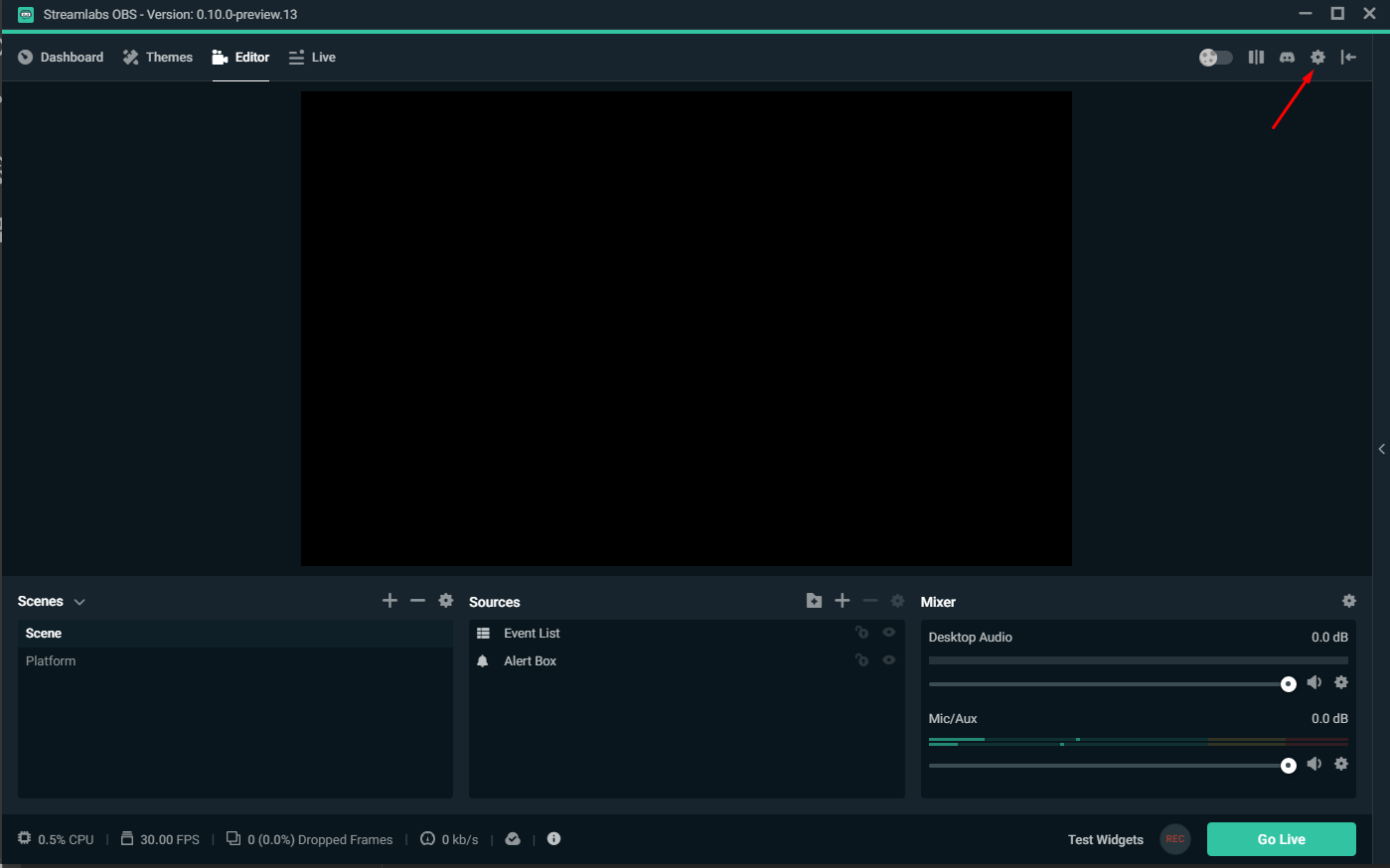Mute Mic/Aux
The height and width of the screenshot is (868, 1390).
click(x=1314, y=764)
